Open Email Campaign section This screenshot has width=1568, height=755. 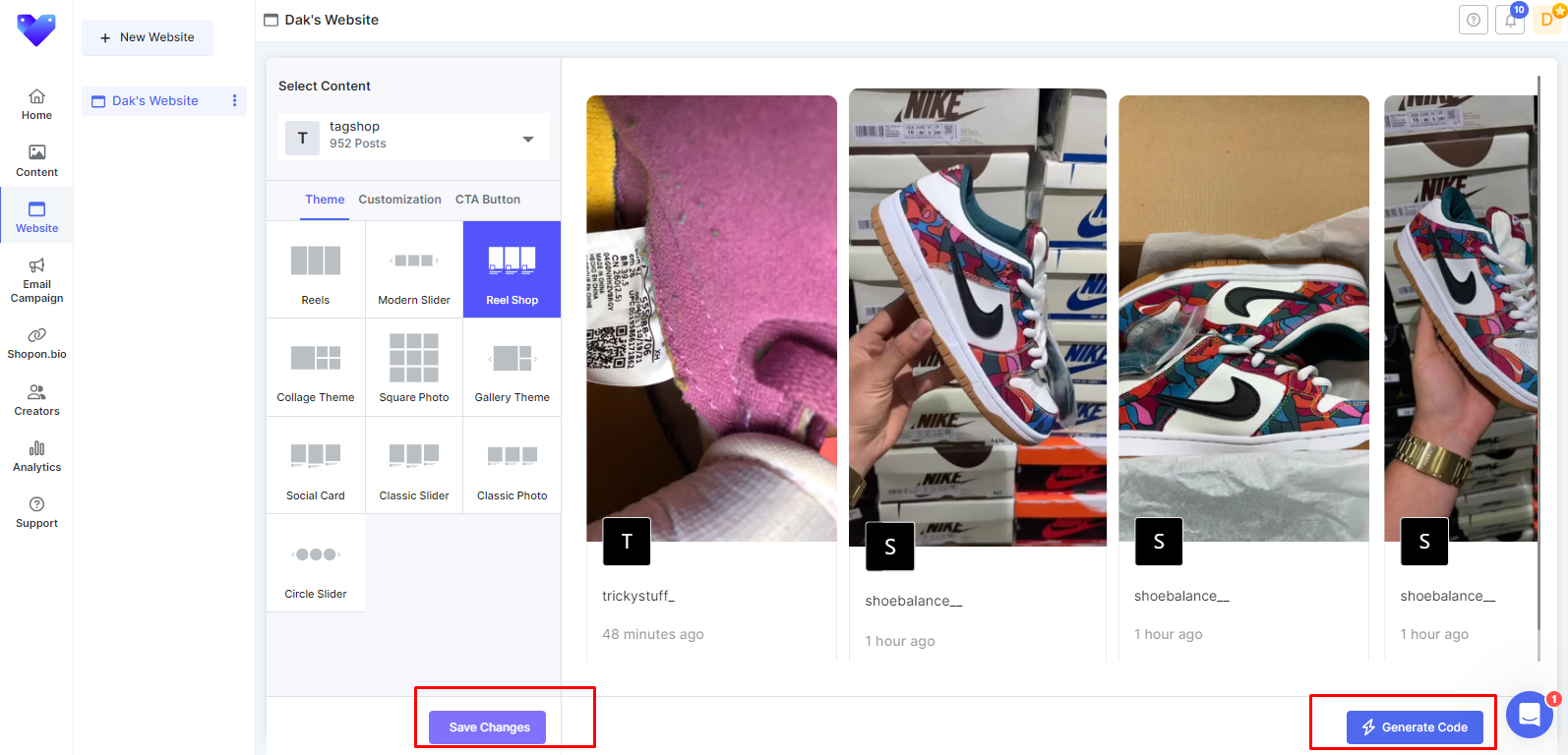36,279
